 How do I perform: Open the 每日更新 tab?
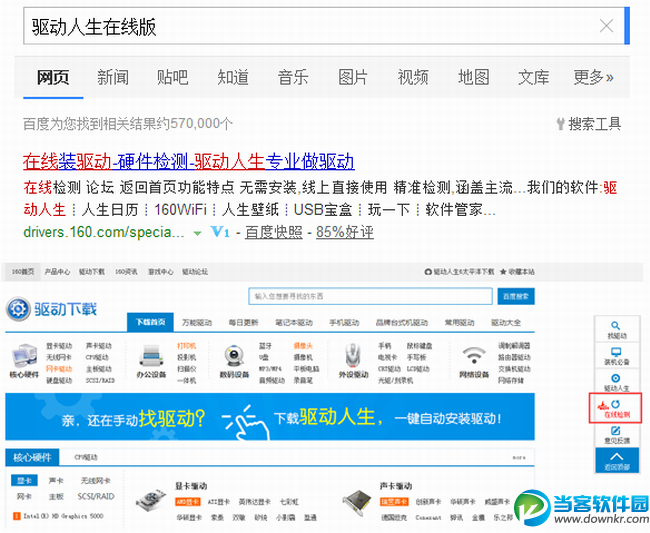click(243, 322)
